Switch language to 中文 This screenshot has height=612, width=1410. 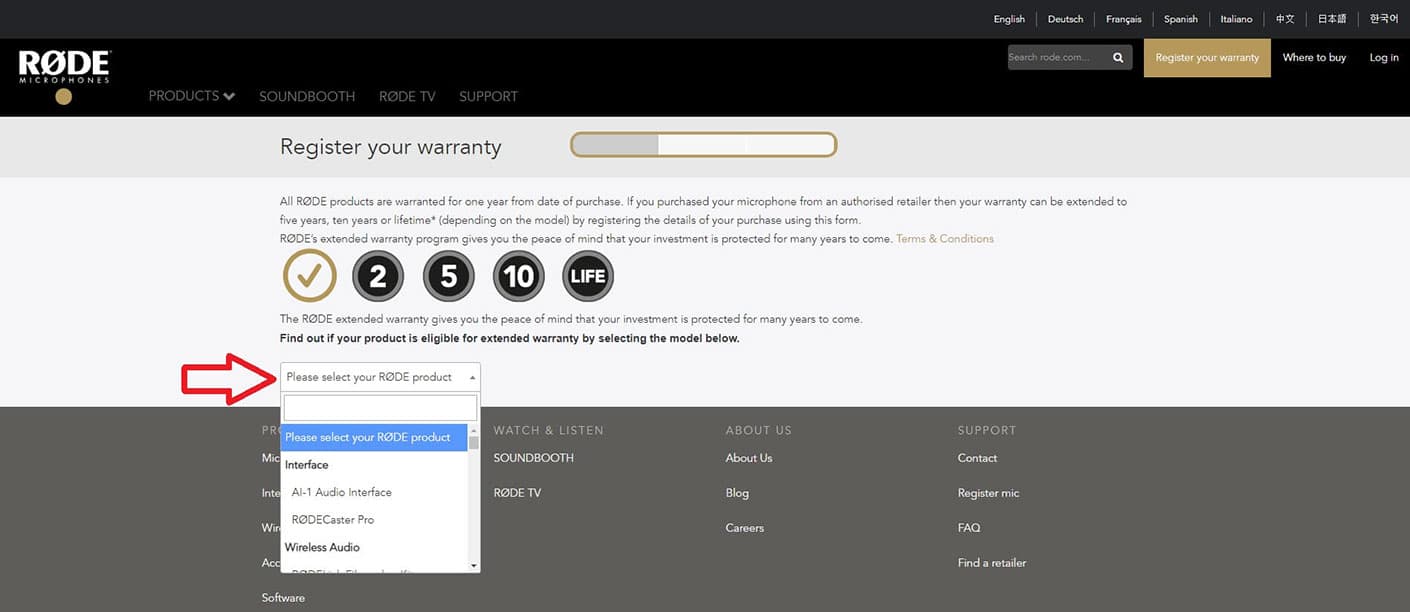pos(1285,19)
